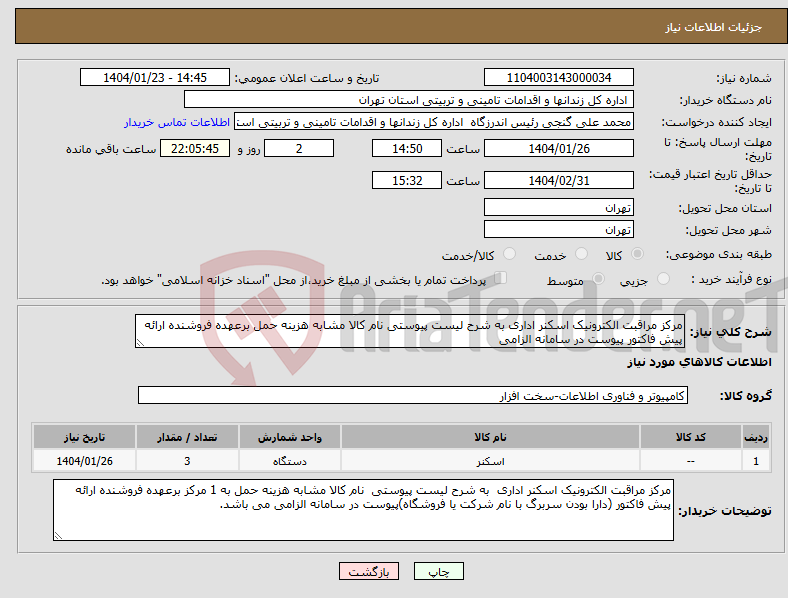Click the کد کالا column header
This screenshot has width=788, height=598.
point(691,437)
